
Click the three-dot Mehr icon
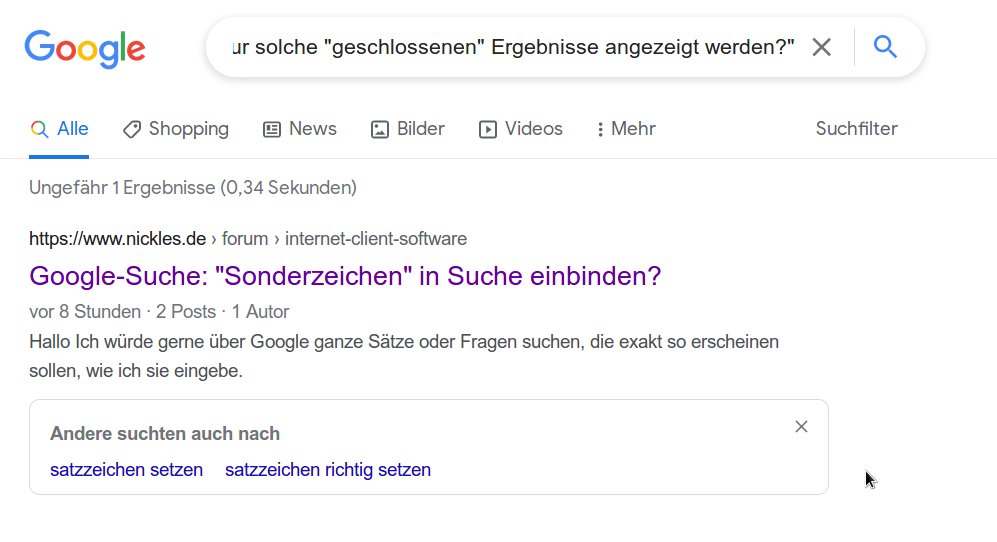click(600, 129)
